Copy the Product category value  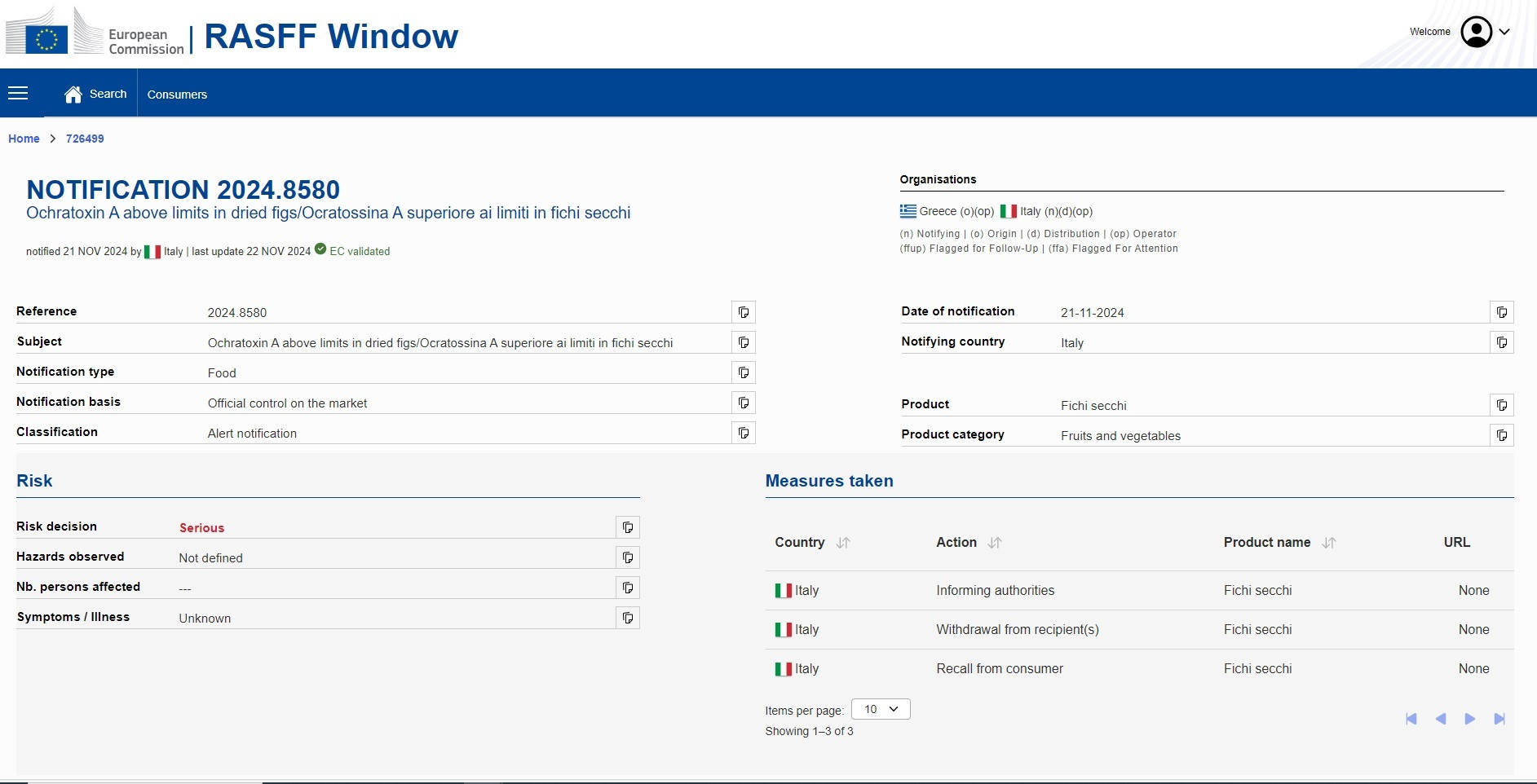pos(1501,435)
